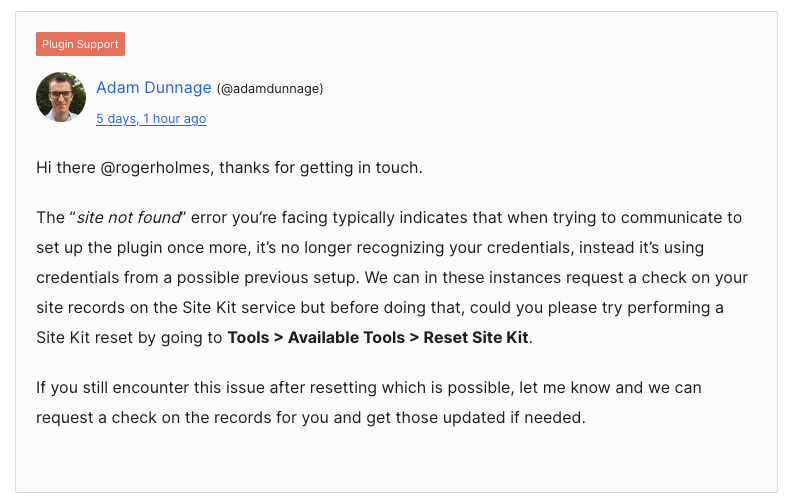
Task: Click the italic site not found text
Action: tap(129, 217)
